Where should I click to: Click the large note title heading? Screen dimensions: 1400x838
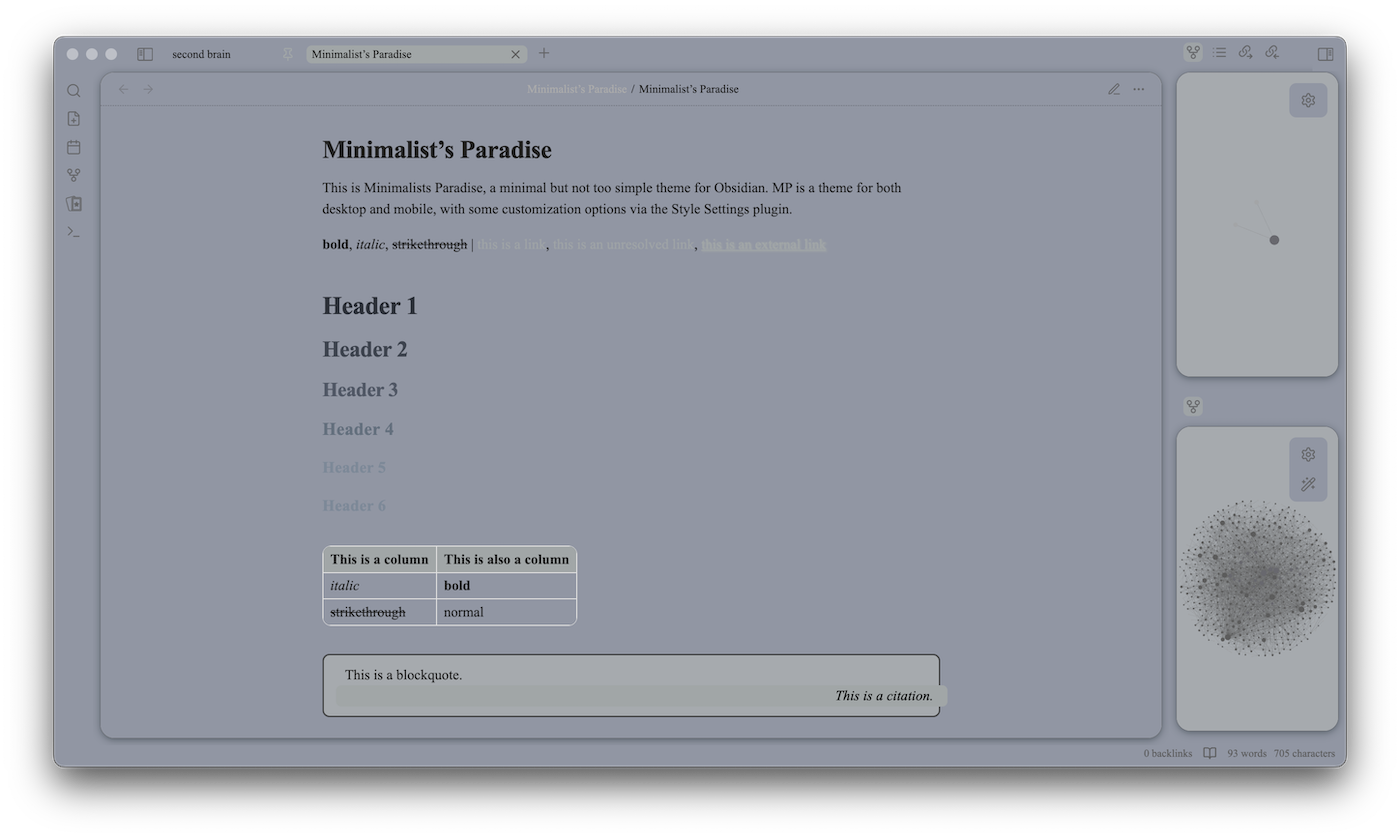pyautogui.click(x=437, y=150)
